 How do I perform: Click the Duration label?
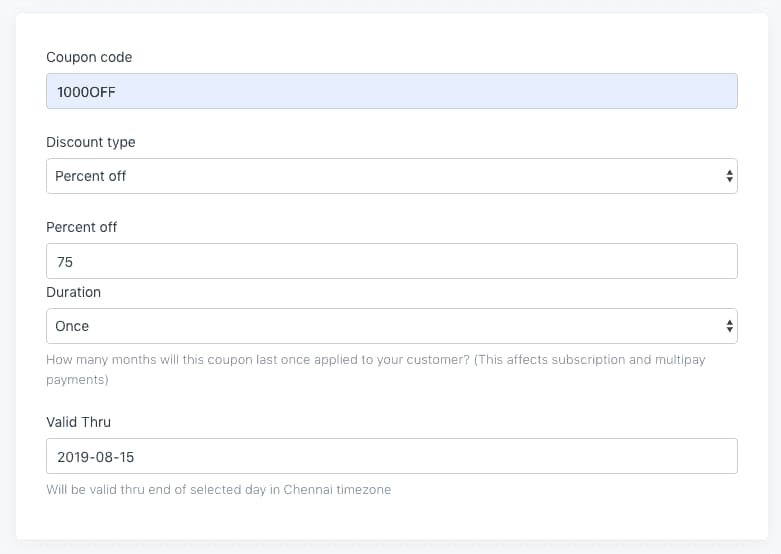tap(73, 292)
